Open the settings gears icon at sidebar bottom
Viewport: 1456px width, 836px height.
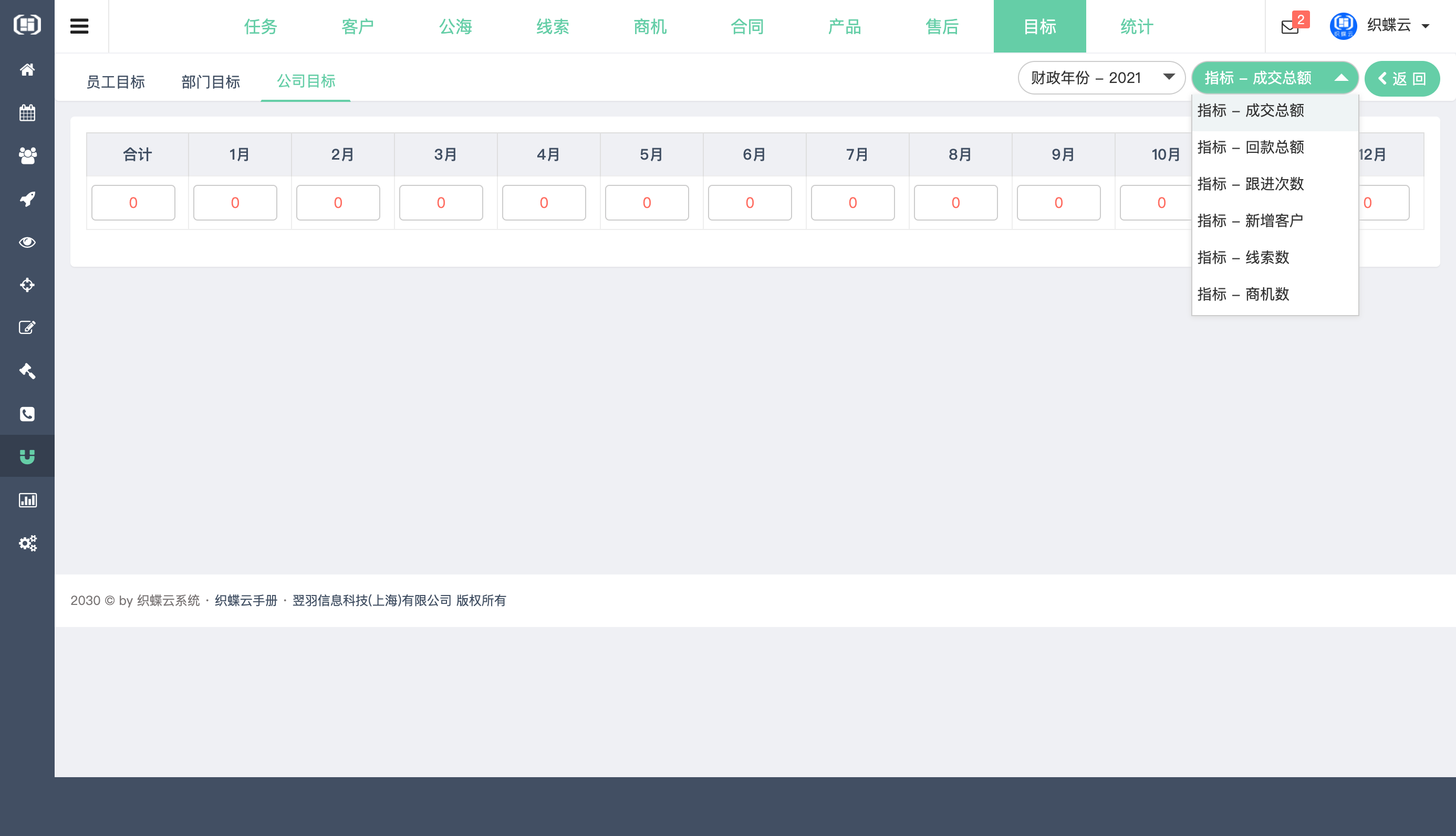point(27,543)
